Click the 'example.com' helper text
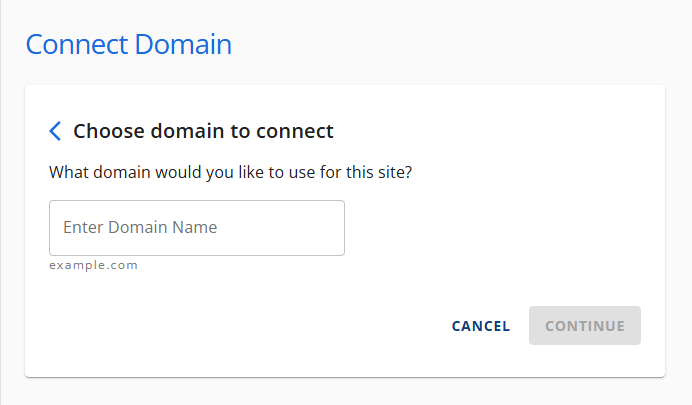The height and width of the screenshot is (405, 692). [93, 266]
